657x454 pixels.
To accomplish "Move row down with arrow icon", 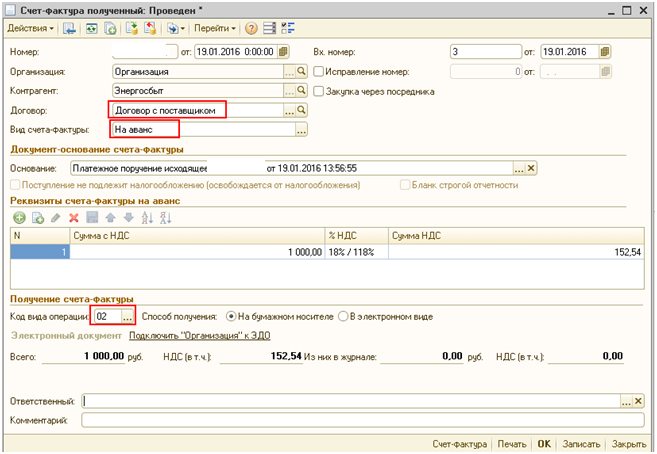I will pos(129,217).
